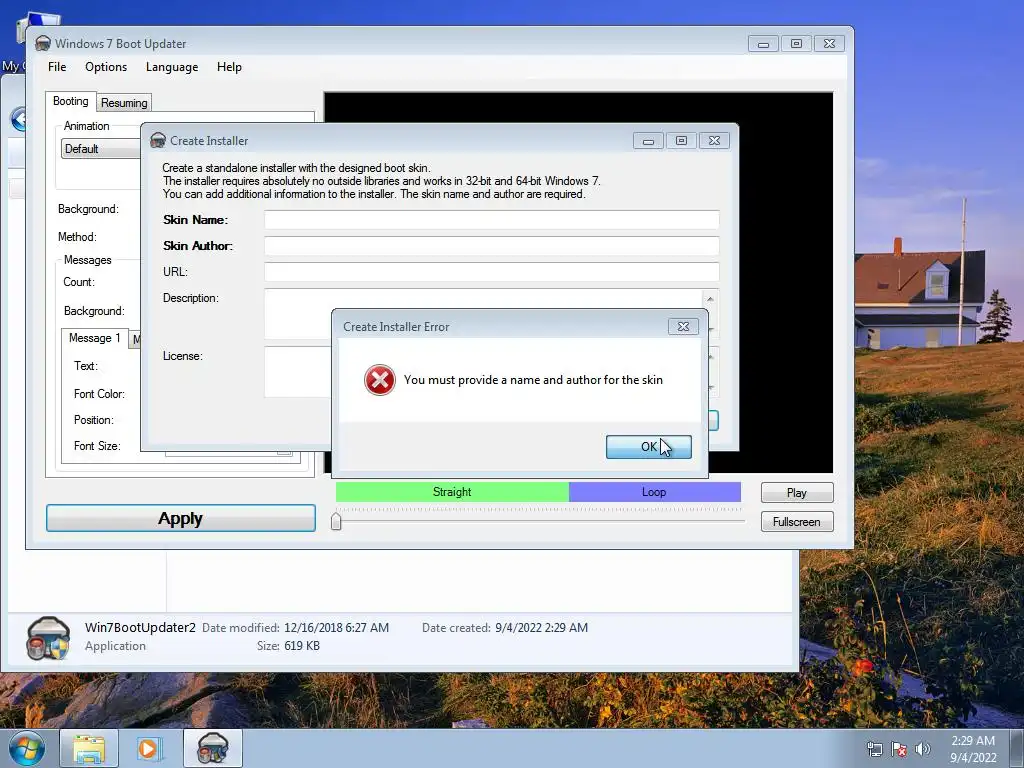Click the Date modified value 12/16/2018 6:27 AM

tap(336, 628)
